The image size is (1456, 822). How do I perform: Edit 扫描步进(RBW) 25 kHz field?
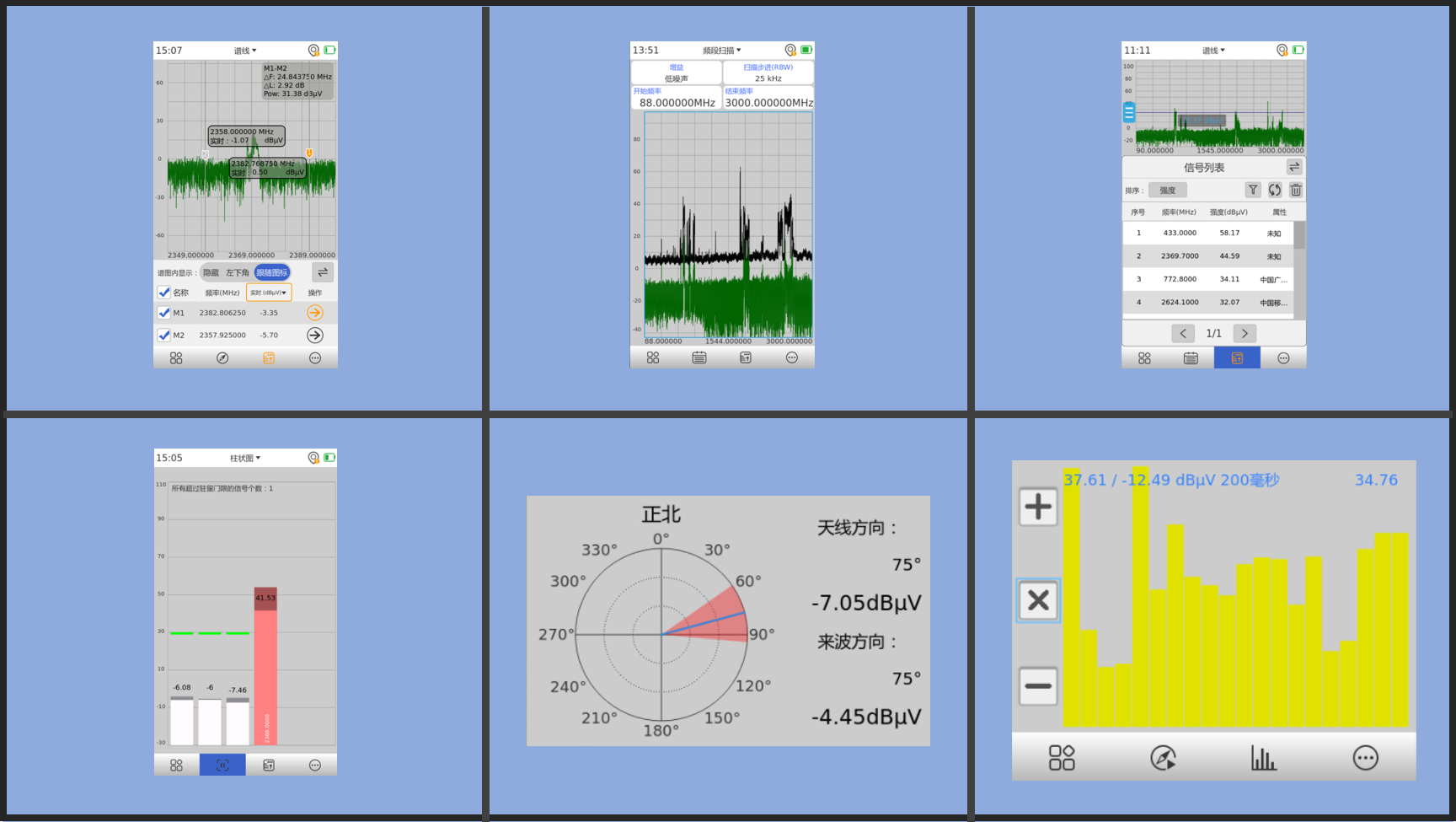pos(768,73)
